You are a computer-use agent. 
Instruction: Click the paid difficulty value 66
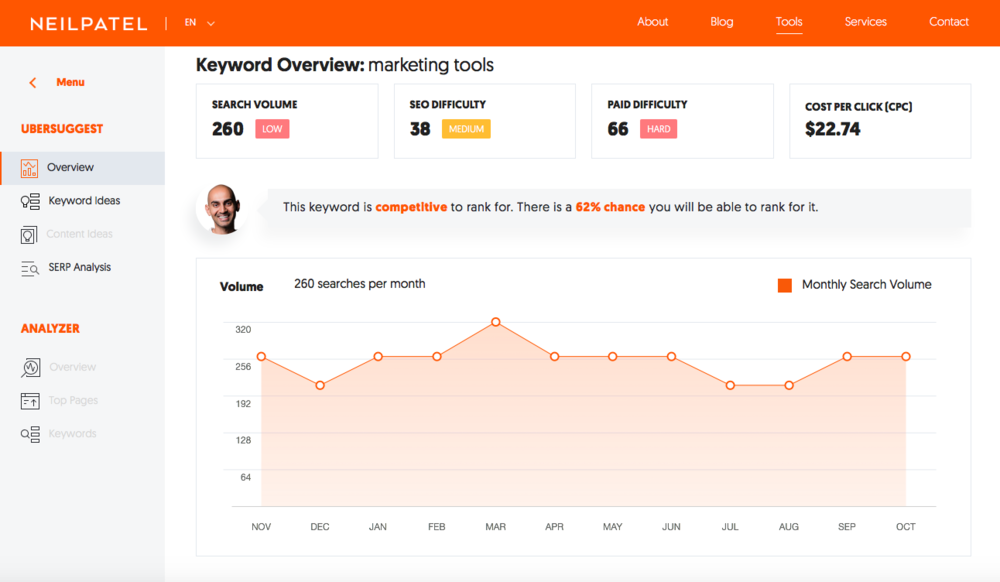click(x=618, y=129)
